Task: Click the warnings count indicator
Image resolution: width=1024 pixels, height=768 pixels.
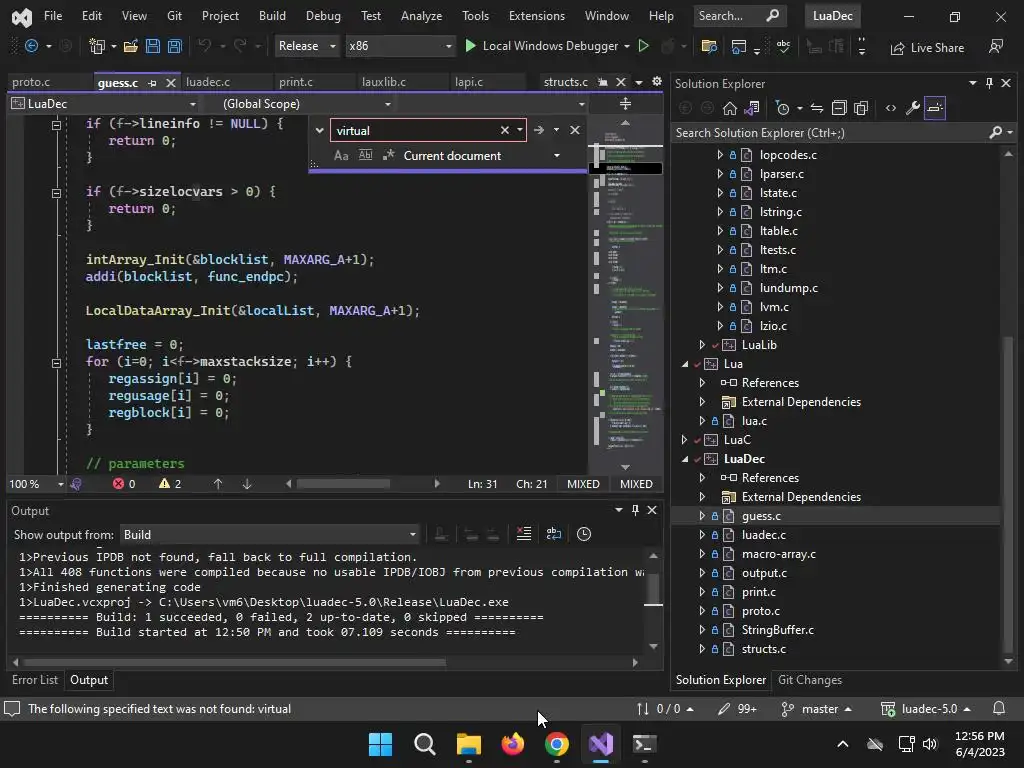Action: pos(170,484)
